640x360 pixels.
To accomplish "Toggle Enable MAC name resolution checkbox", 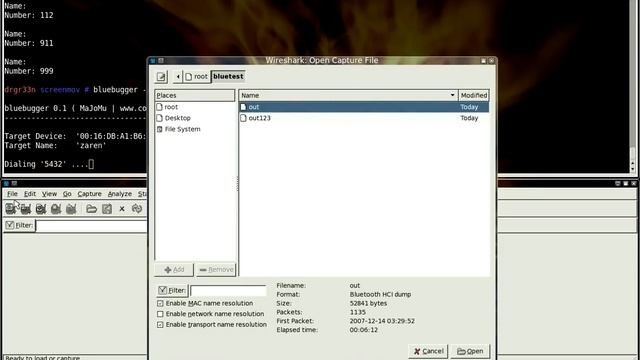I will point(160,303).
